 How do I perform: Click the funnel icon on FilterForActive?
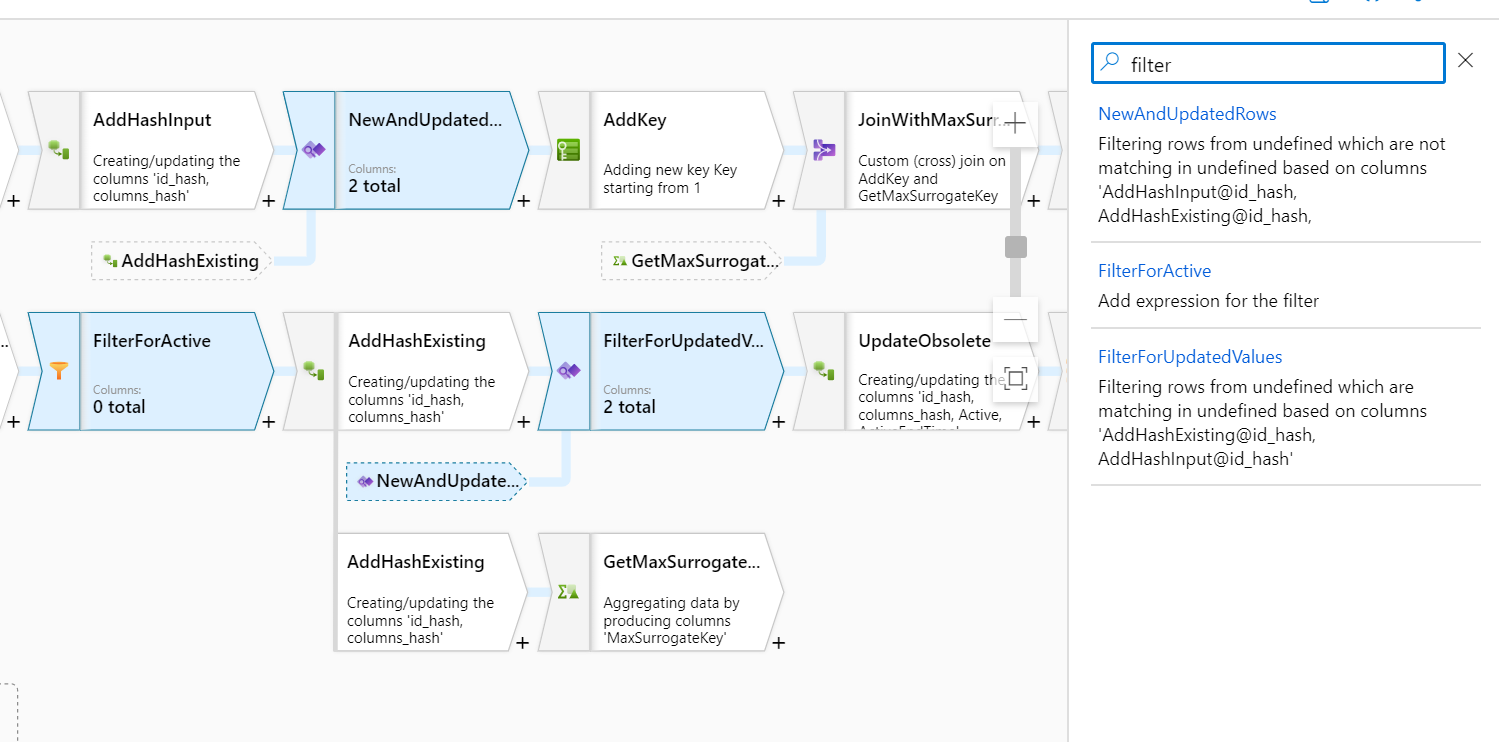pyautogui.click(x=59, y=371)
